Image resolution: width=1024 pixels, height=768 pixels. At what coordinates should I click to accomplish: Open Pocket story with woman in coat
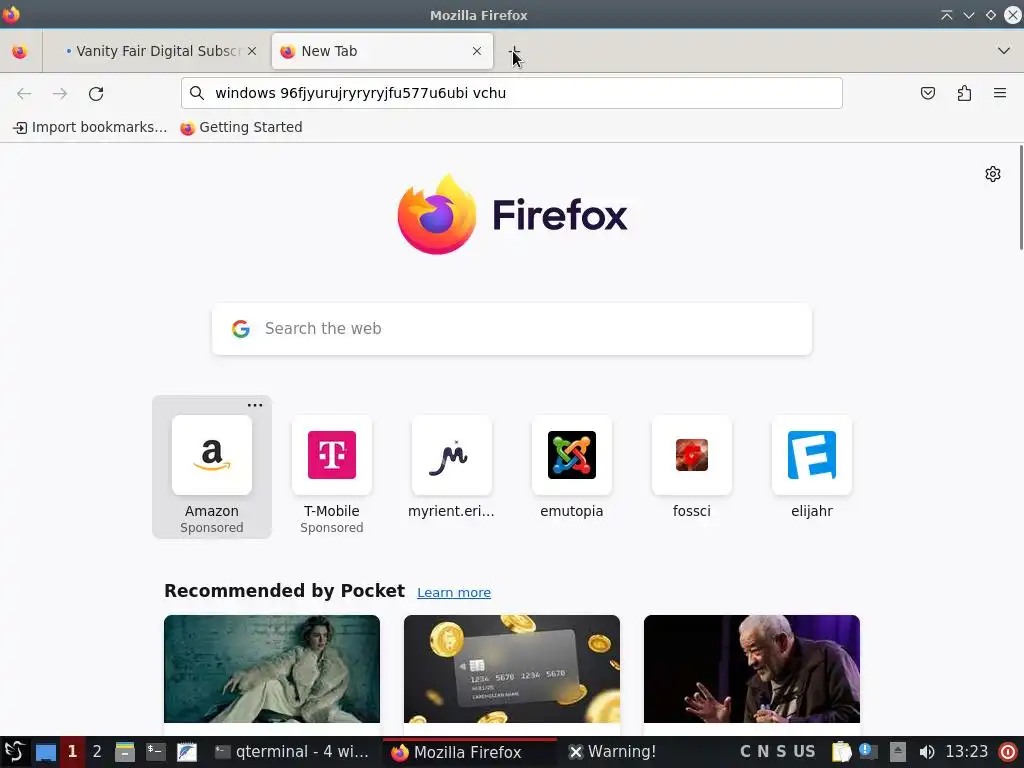pos(272,669)
